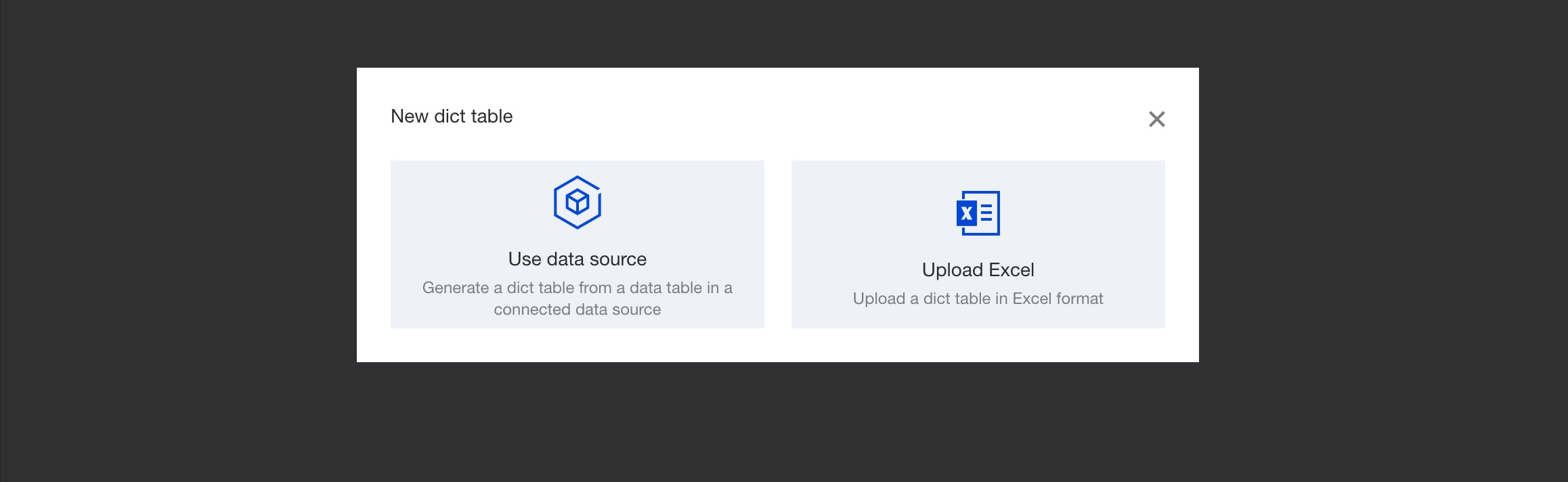Click "Upload a dict table in Excel format" text
The width and height of the screenshot is (1568, 482).
point(978,299)
